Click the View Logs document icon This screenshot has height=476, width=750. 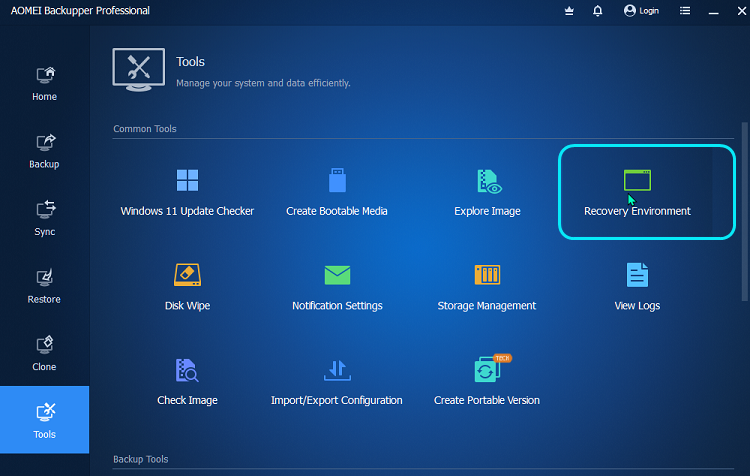(637, 275)
